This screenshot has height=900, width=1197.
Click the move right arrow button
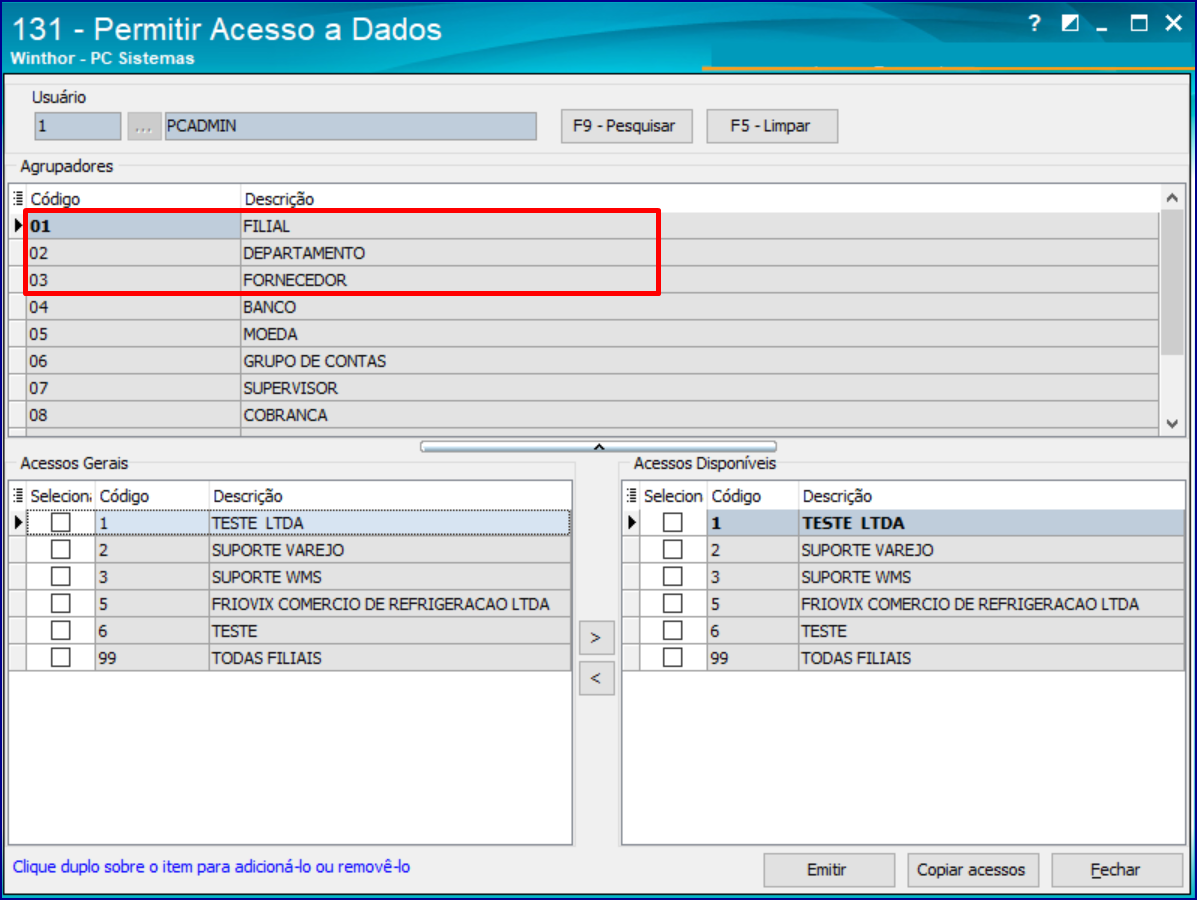click(x=596, y=637)
